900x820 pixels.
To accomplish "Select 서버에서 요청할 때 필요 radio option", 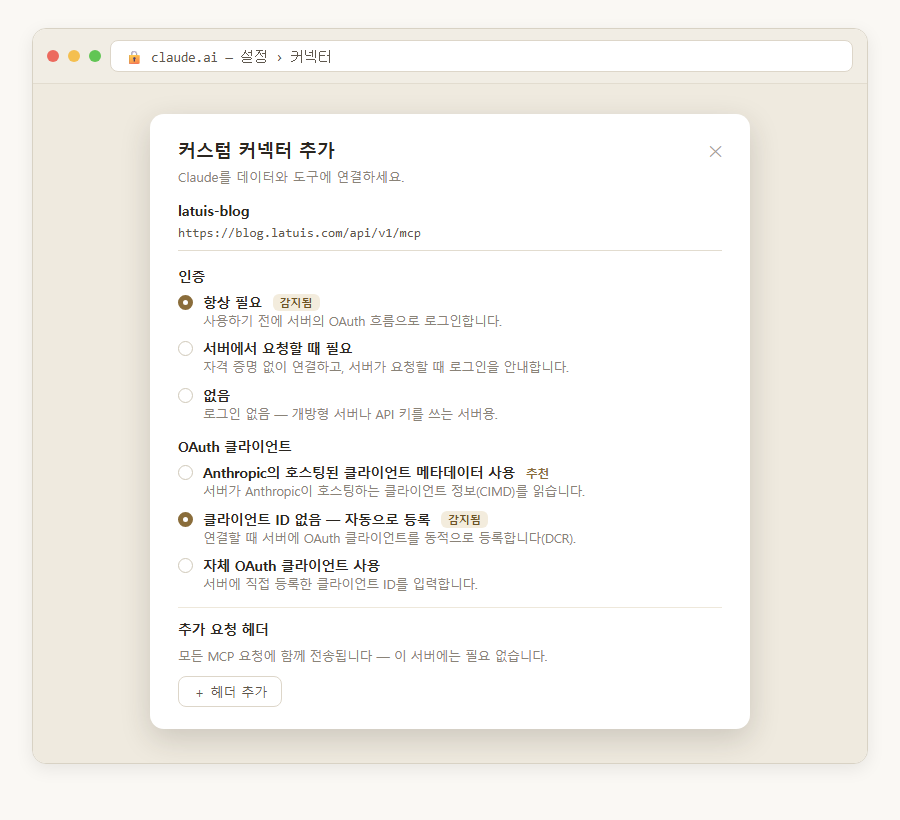I will [185, 348].
